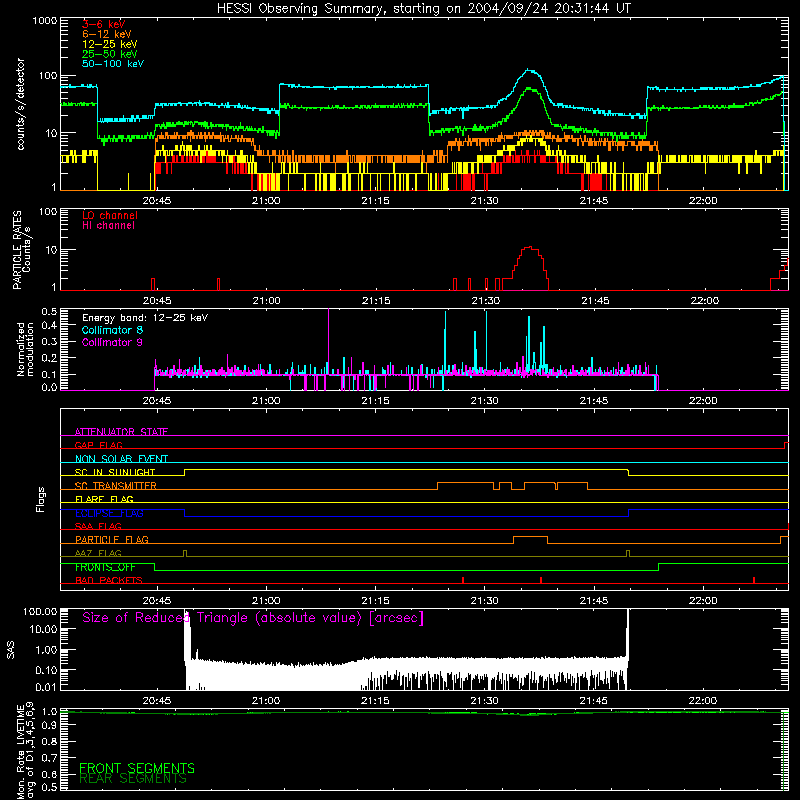Image resolution: width=800 pixels, height=800 pixels.
Task: Click the olive flag label below PARTICLE_FLAG
Action: coord(98,554)
